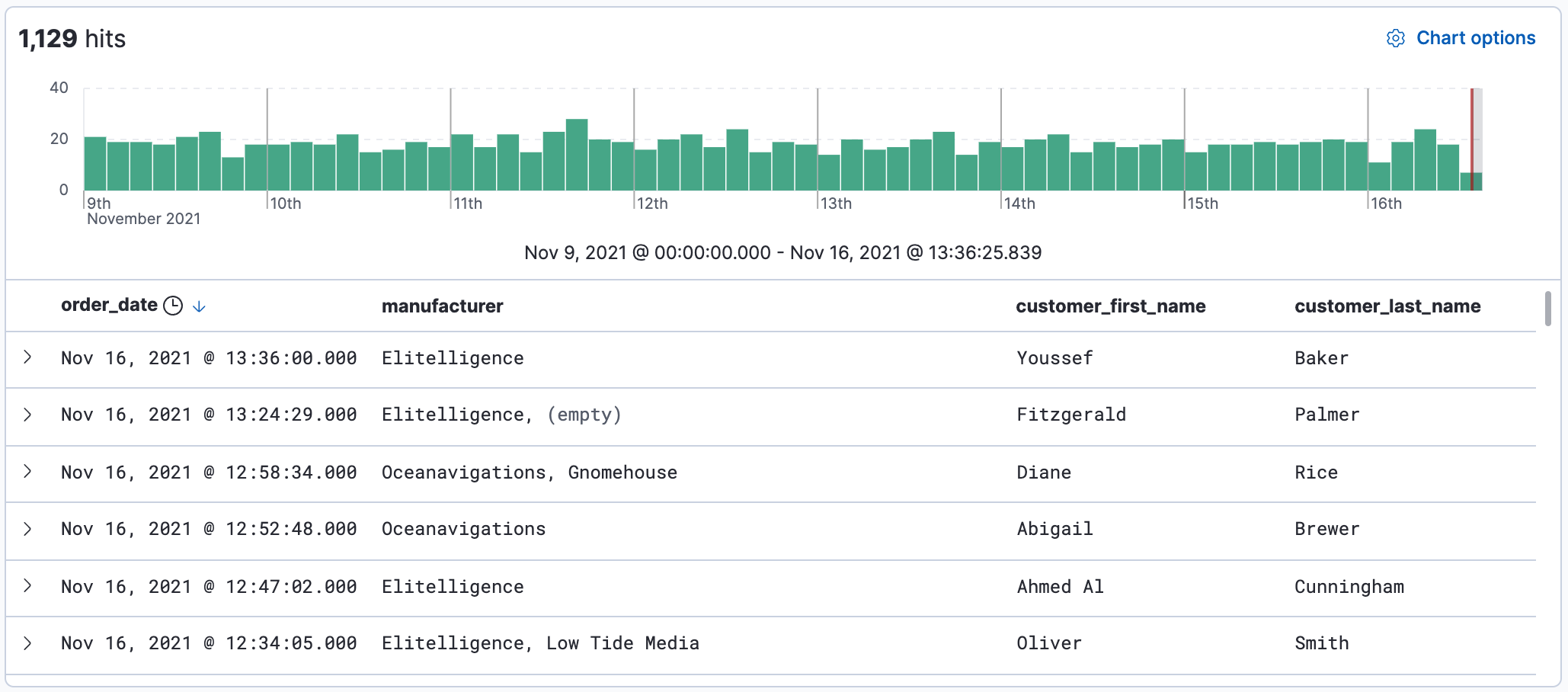
Task: Click the Chart options gear icon
Action: click(x=1395, y=38)
